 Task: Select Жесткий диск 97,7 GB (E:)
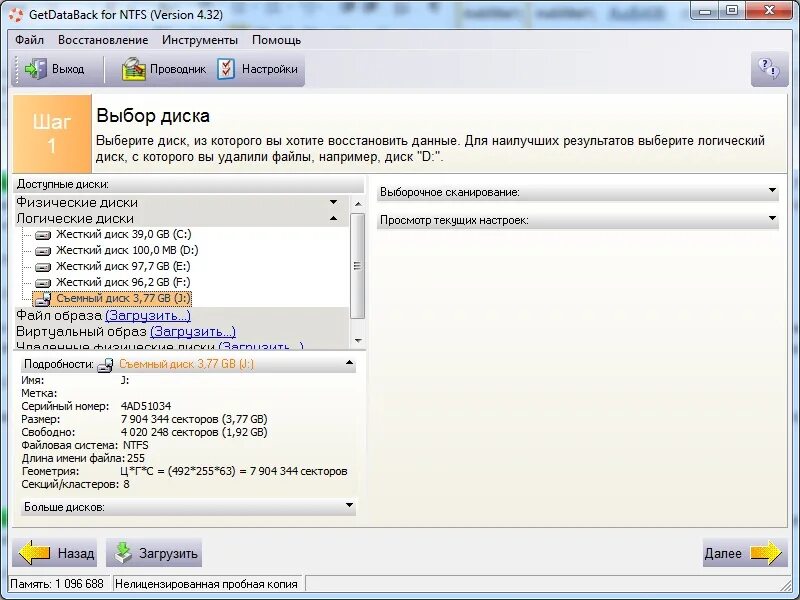[123, 266]
